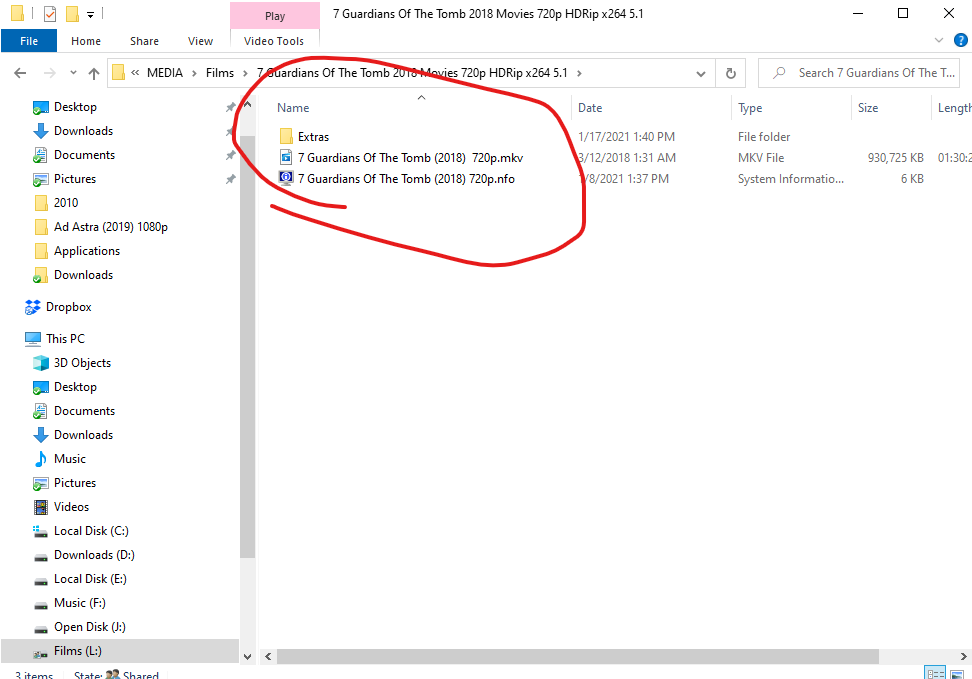This screenshot has width=972, height=679.
Task: Open Videos under This PC
Action: coord(71,507)
